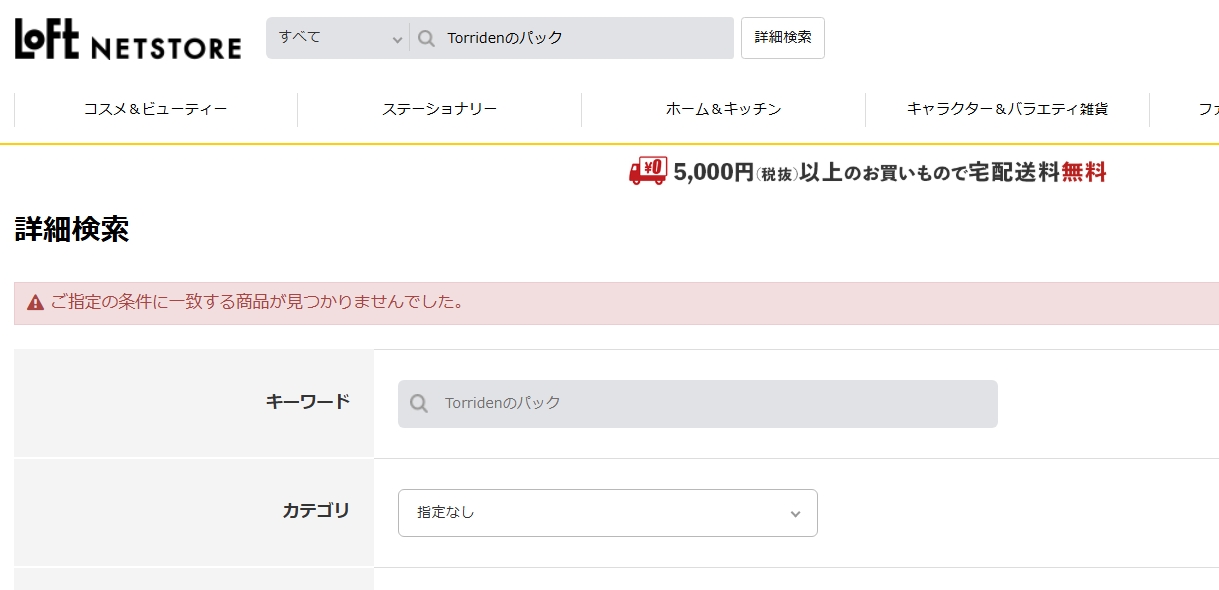Click the warning triangle icon in alert
1219x590 pixels.
(x=35, y=302)
